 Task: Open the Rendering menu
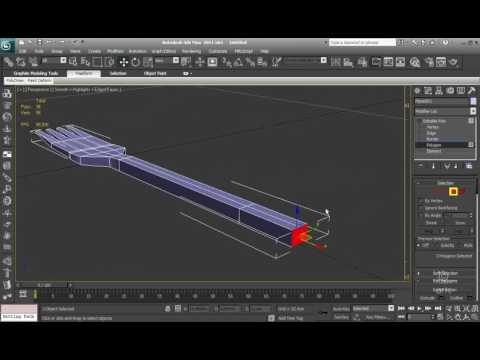(192, 51)
